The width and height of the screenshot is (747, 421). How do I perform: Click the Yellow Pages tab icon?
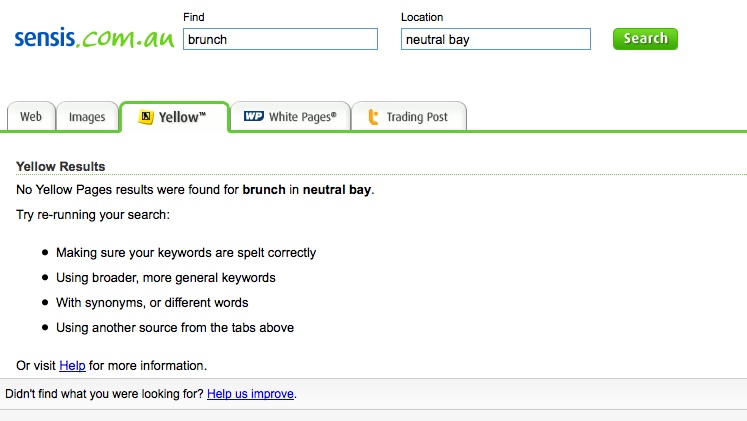(x=146, y=117)
